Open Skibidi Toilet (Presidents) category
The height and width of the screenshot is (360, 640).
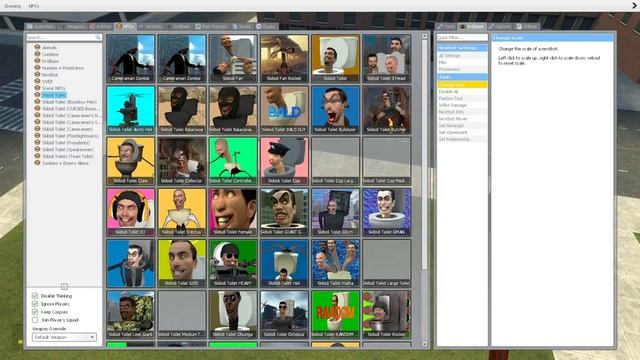66,142
